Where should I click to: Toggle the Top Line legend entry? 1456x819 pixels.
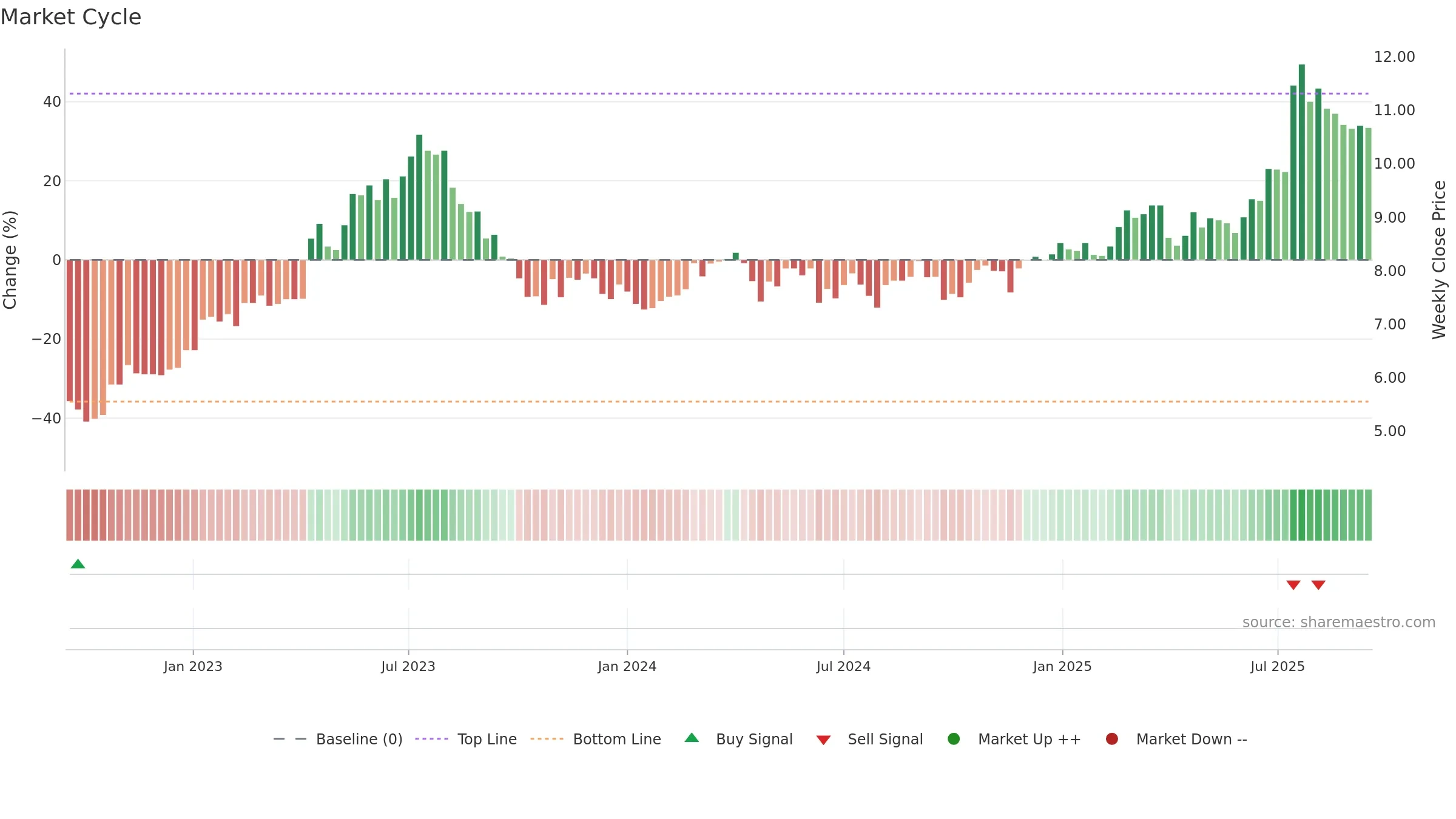pos(466,740)
